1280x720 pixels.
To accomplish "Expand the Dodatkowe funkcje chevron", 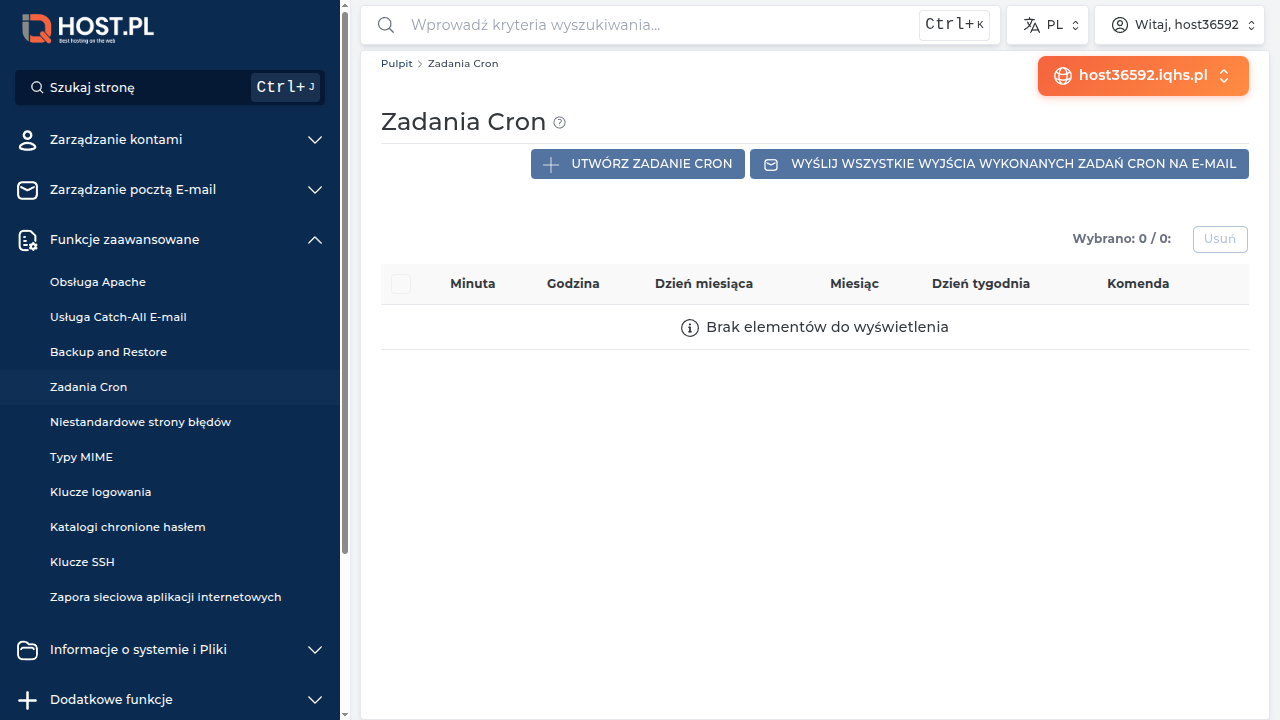I will coord(315,700).
